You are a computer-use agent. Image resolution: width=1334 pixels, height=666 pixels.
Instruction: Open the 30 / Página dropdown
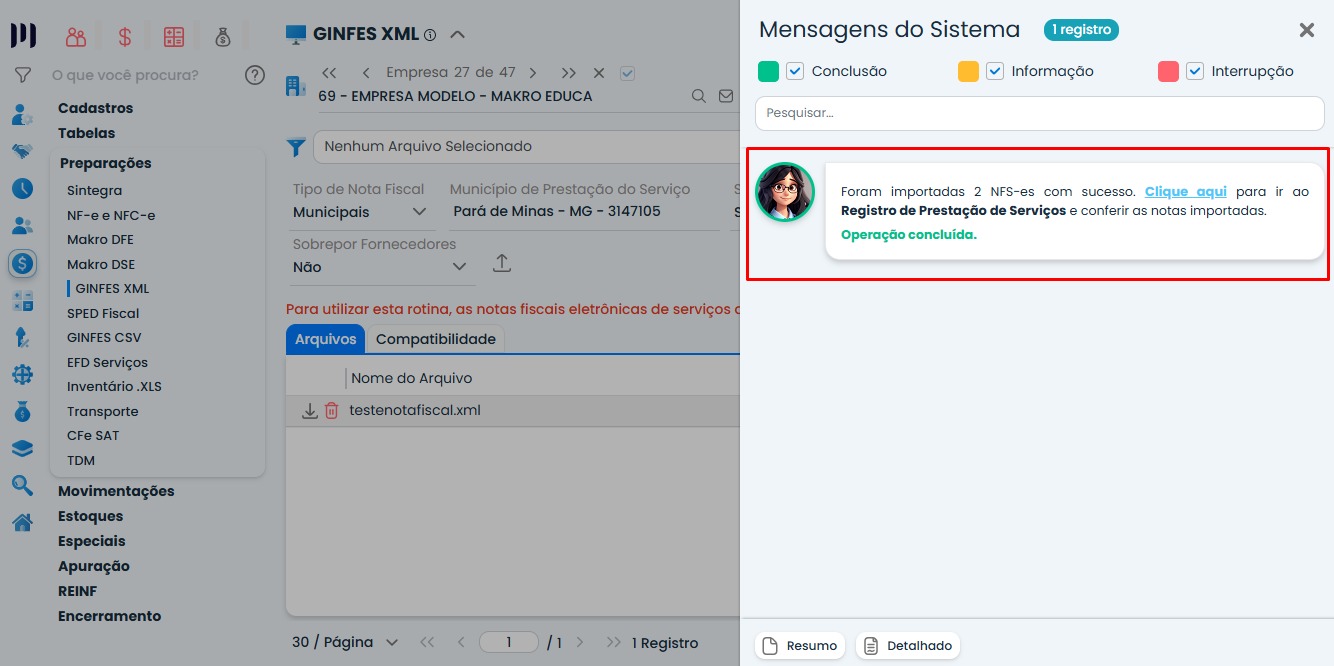click(x=345, y=642)
